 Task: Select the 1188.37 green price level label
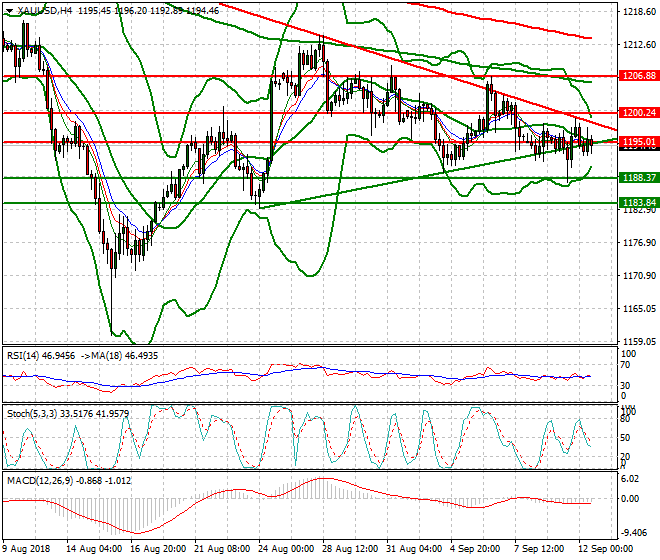click(x=639, y=178)
